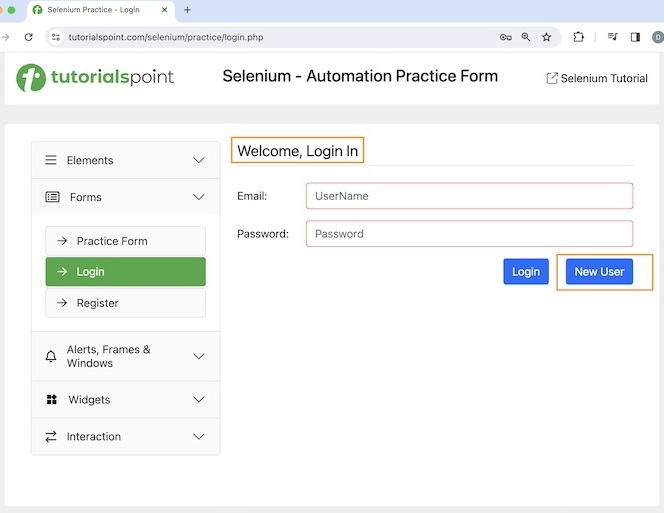Select the Register menu item
The image size is (664, 513).
(125, 303)
